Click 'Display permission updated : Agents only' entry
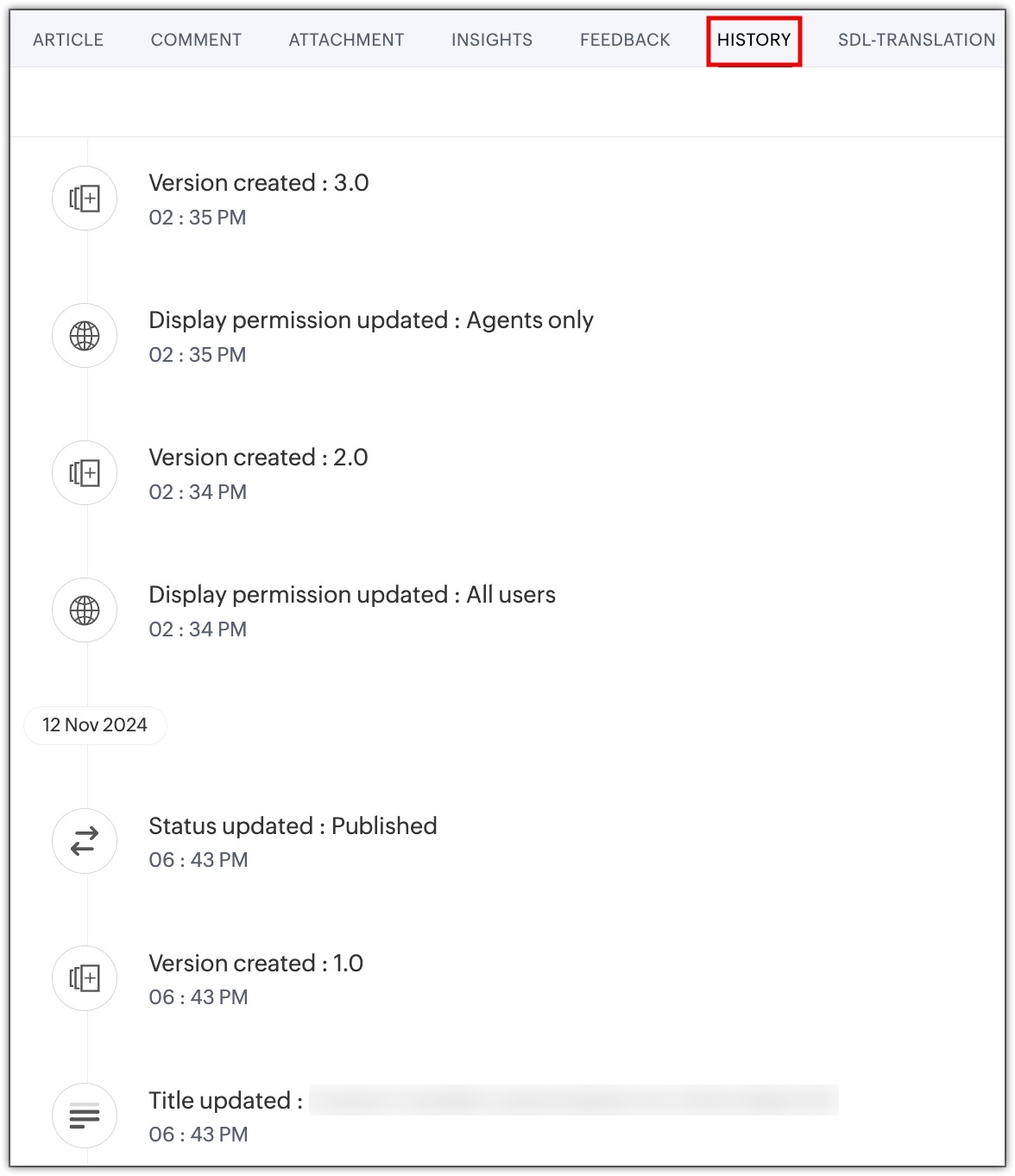This screenshot has width=1015, height=1176. point(371,320)
